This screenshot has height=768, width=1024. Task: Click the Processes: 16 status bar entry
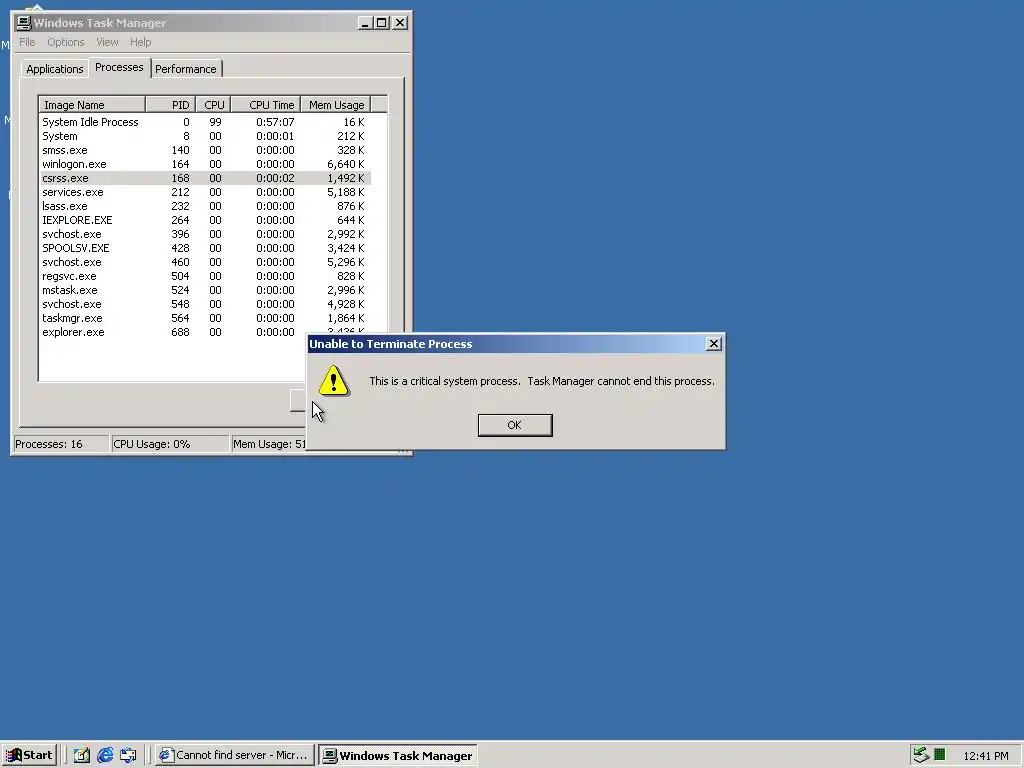point(61,444)
